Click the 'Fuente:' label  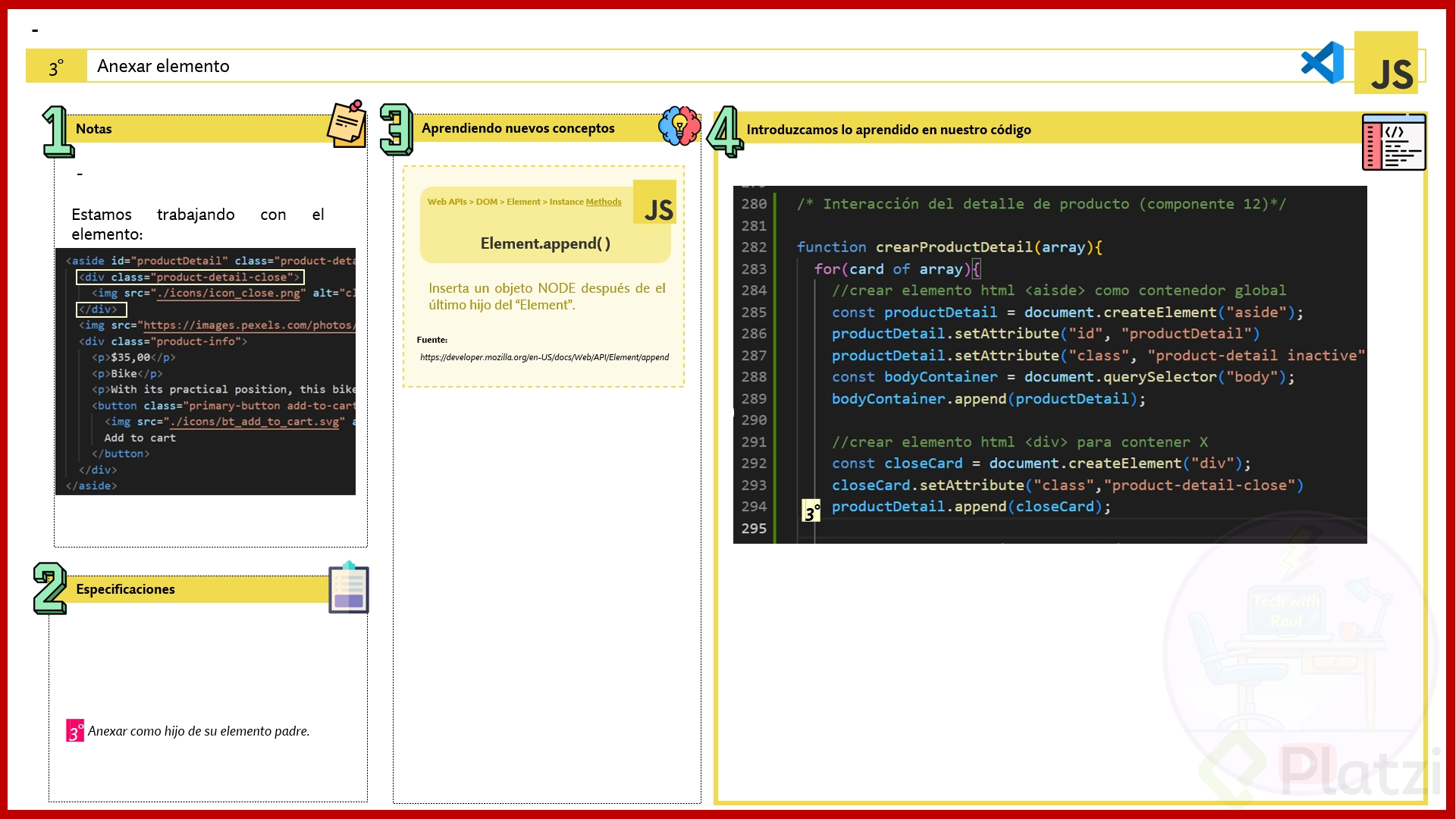(432, 340)
